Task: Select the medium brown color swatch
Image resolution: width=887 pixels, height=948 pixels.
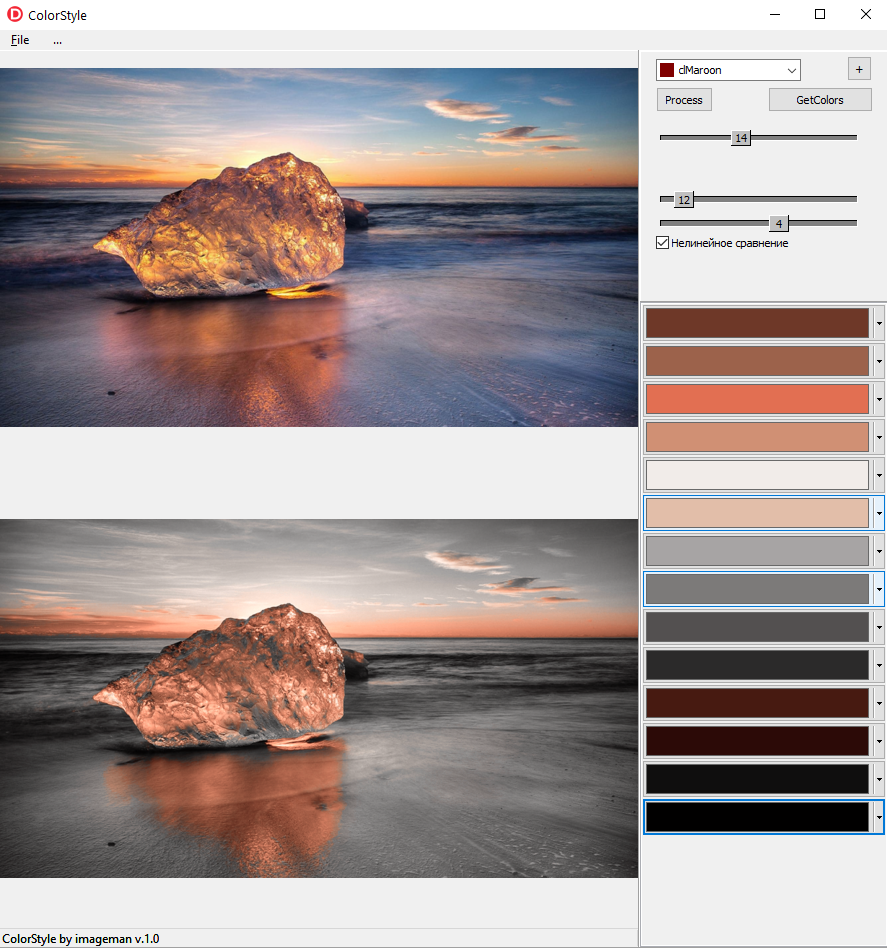Action: 757,362
